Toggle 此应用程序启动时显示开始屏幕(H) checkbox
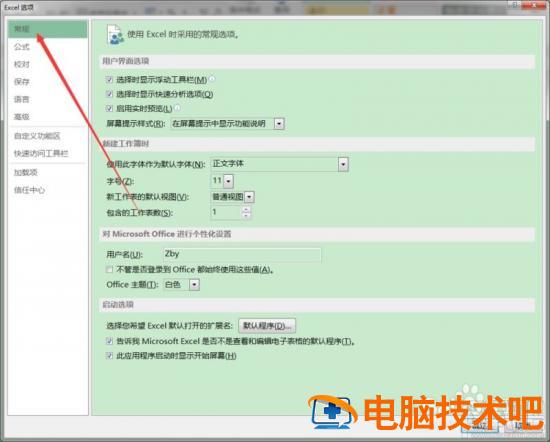Viewport: 550px width, 442px height. click(x=109, y=356)
